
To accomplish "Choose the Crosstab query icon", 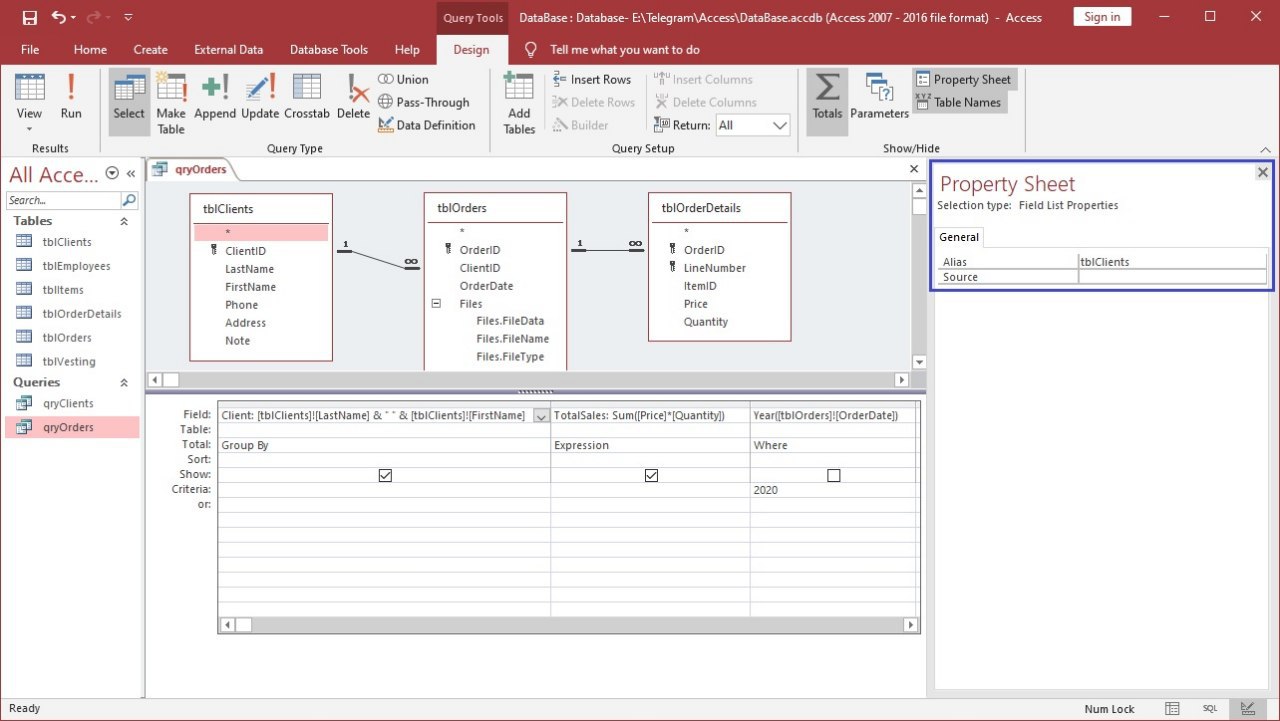I will click(x=307, y=97).
